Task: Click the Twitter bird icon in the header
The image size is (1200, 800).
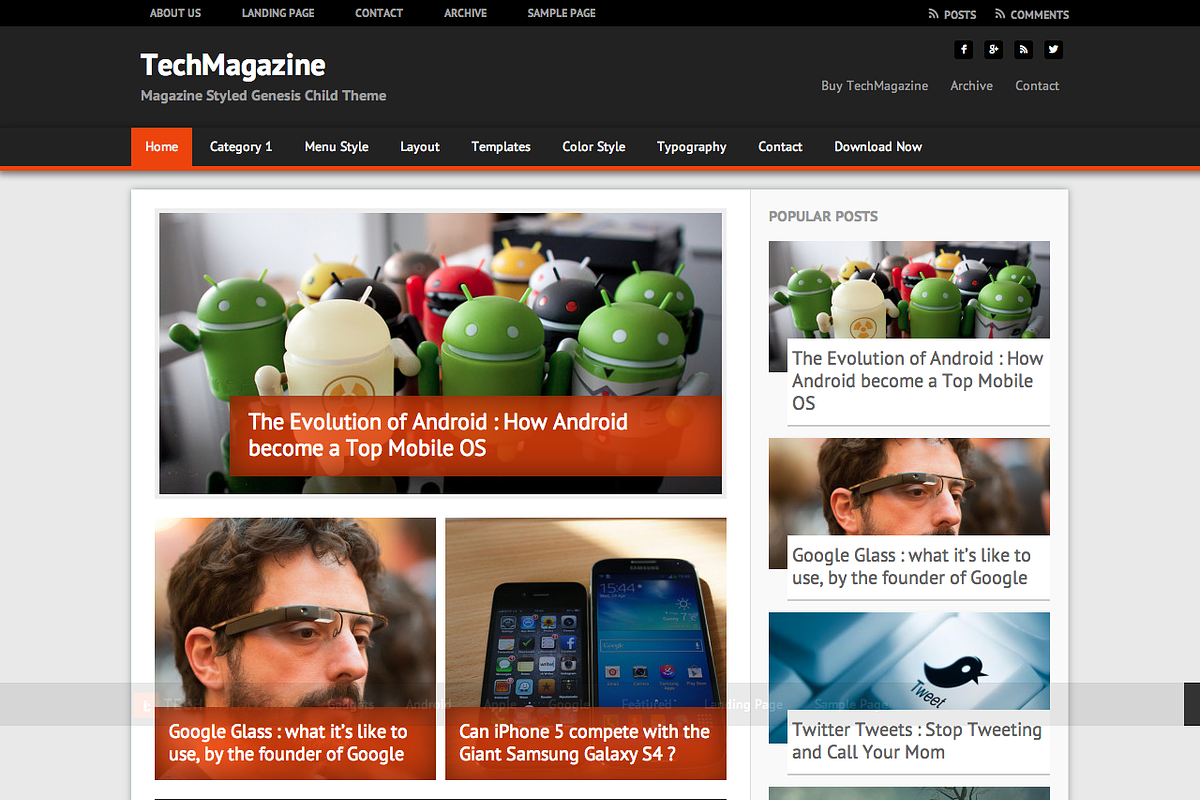Action: (1053, 49)
